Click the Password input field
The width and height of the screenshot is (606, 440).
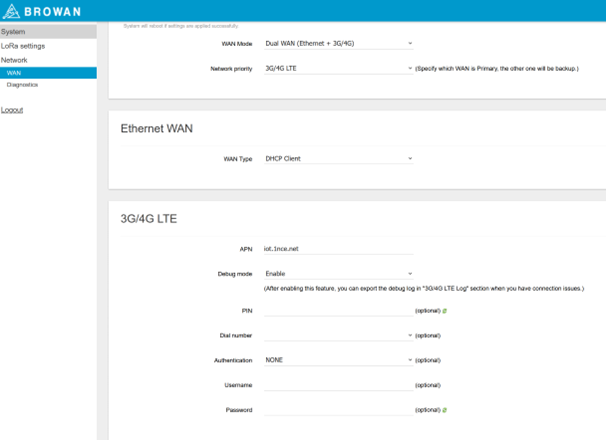tap(339, 410)
